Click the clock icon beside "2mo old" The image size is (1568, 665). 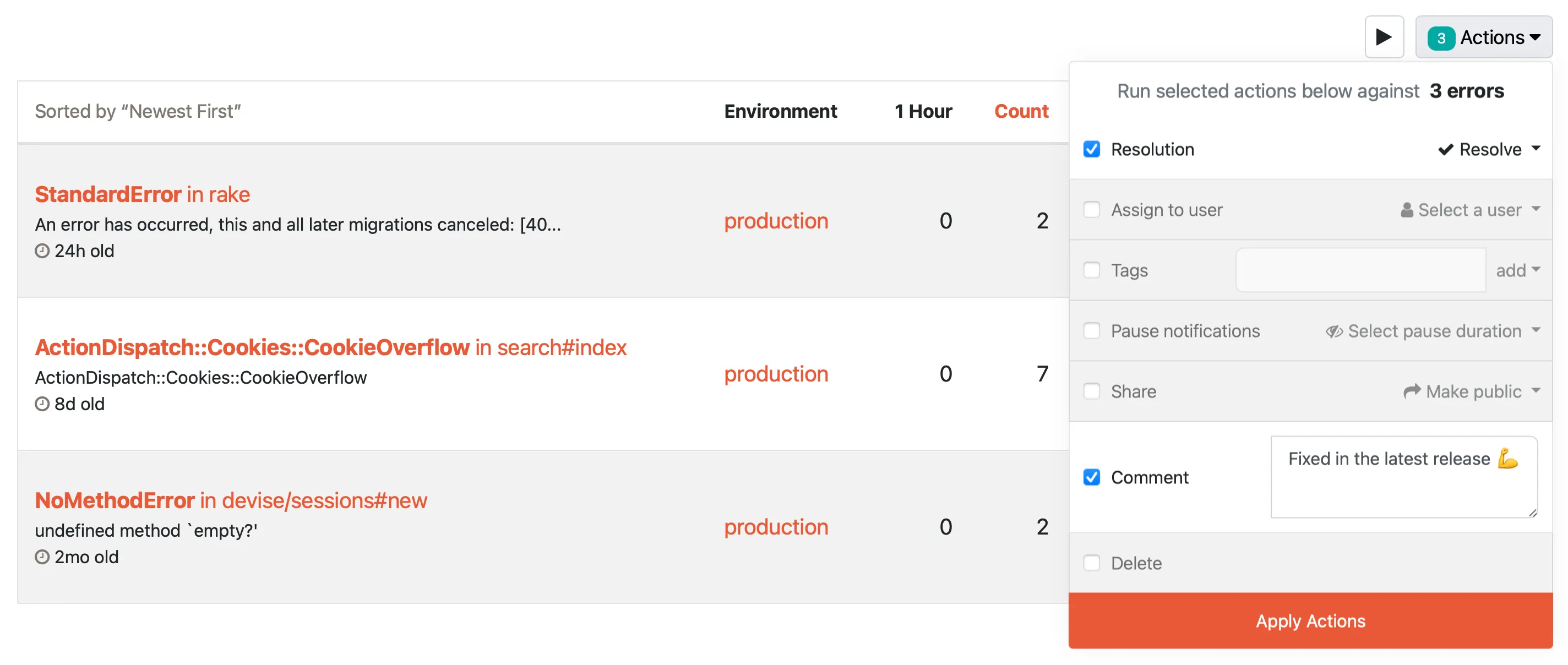(x=41, y=555)
